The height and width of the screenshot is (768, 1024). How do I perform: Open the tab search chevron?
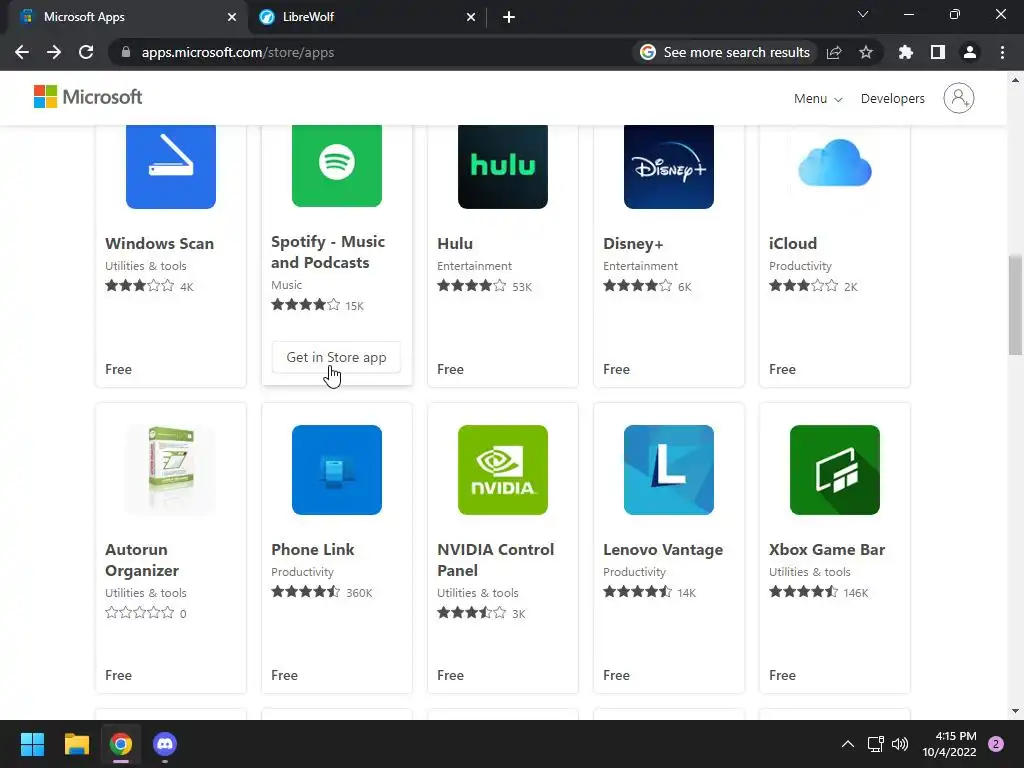pos(862,14)
